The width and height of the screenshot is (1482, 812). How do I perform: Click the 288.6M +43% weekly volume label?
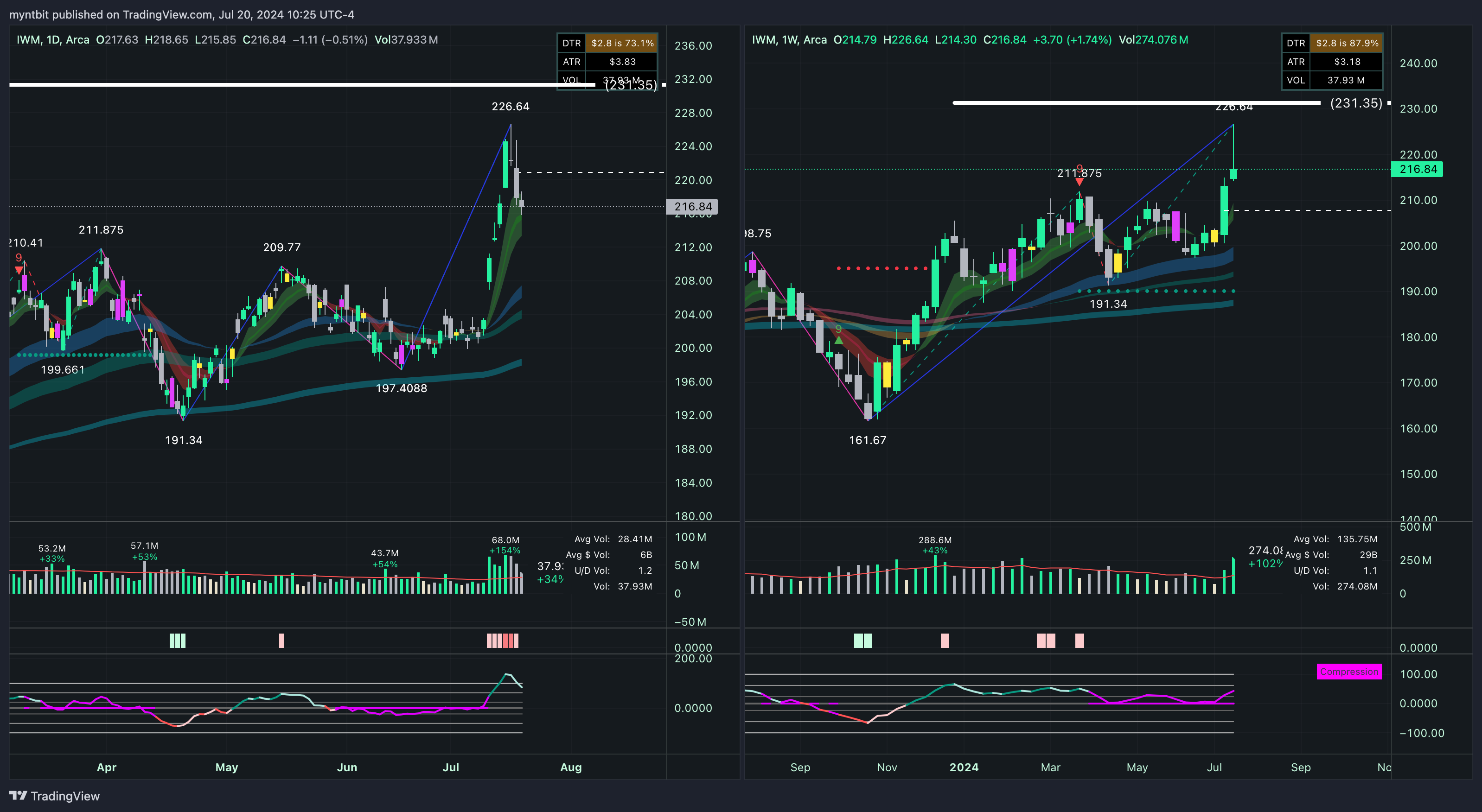coord(935,545)
